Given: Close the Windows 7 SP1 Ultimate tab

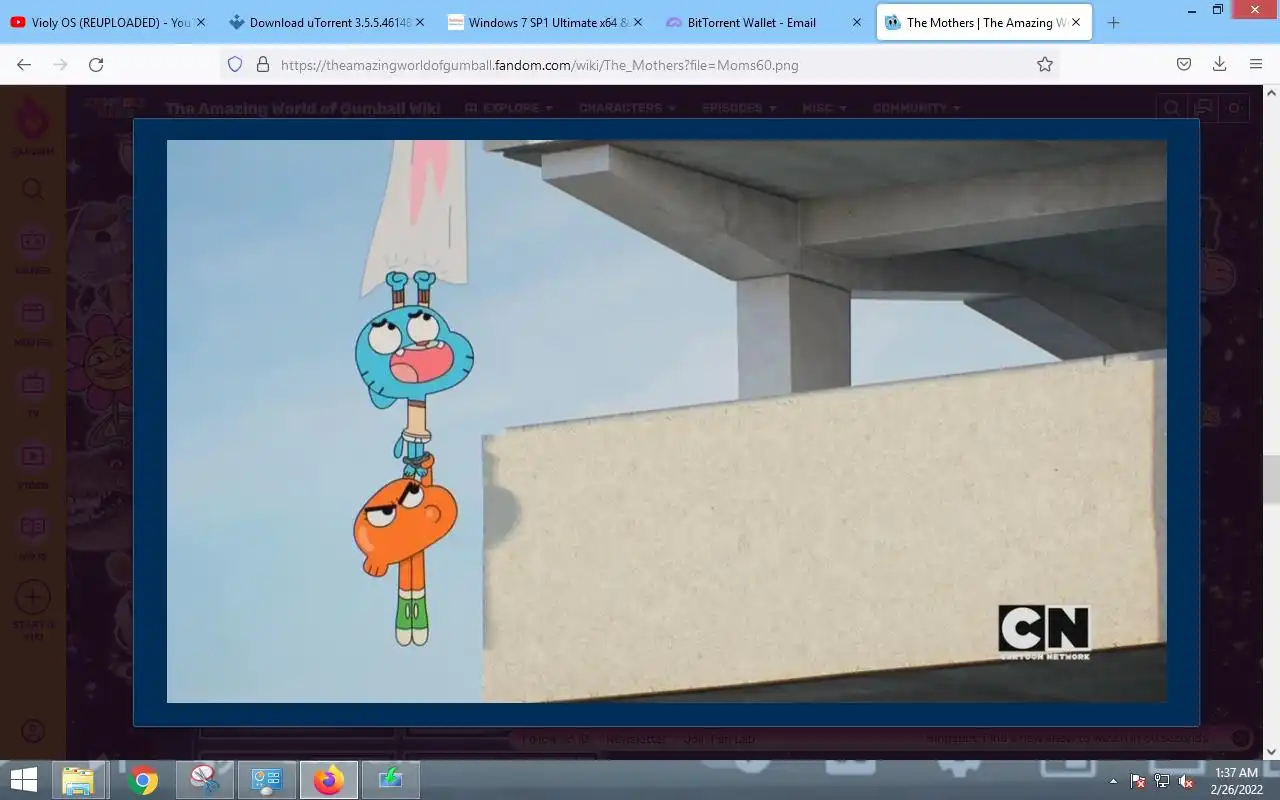Looking at the screenshot, I should [x=638, y=22].
